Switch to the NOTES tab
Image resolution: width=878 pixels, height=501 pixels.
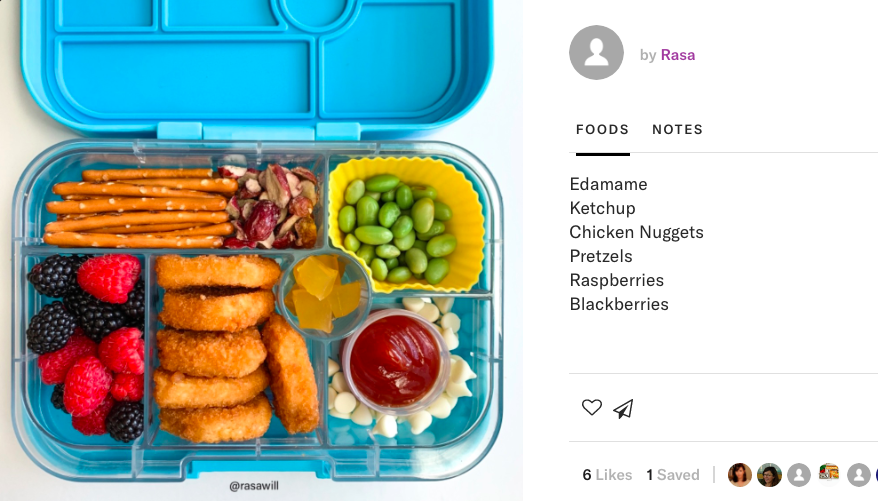[677, 129]
